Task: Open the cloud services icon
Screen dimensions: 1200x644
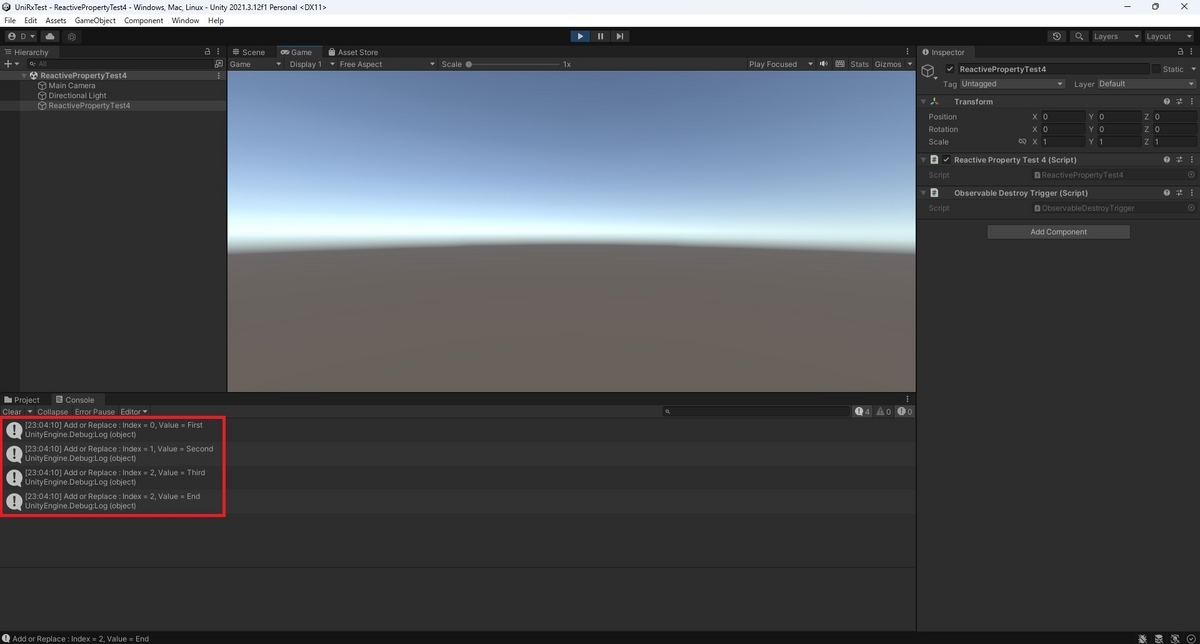Action: point(49,36)
